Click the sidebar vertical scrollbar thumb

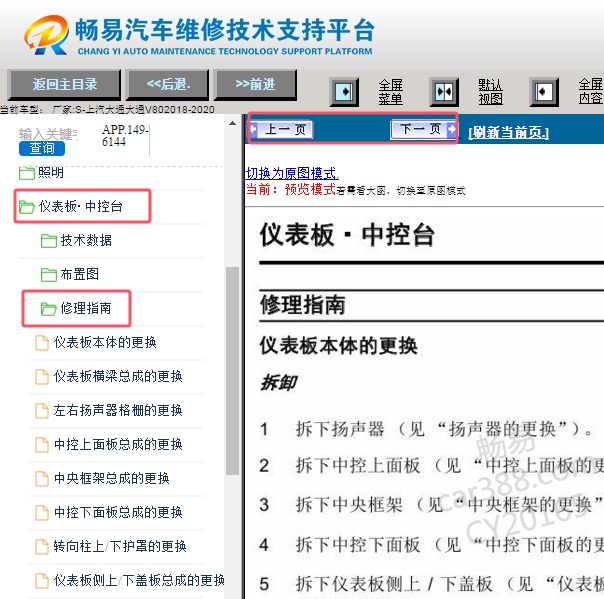(x=232, y=371)
